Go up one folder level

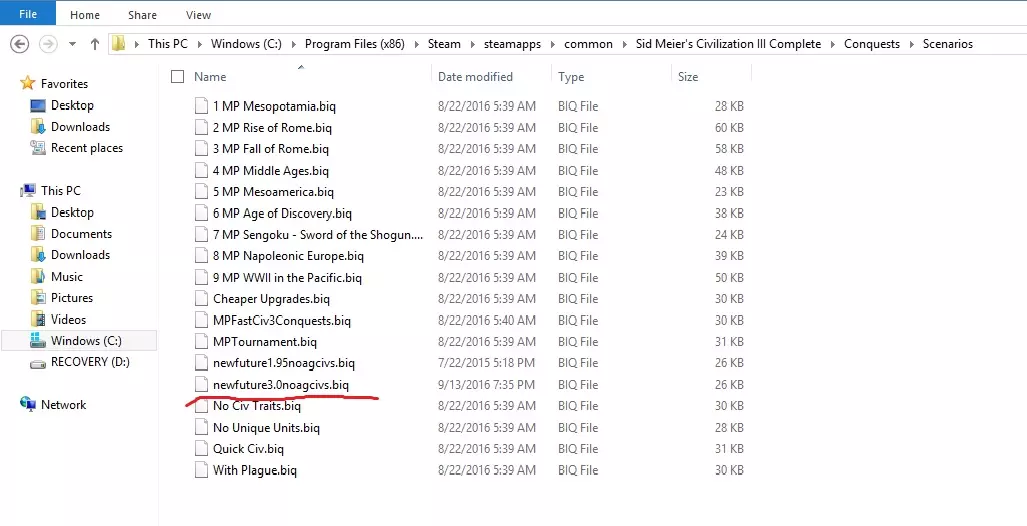click(95, 44)
